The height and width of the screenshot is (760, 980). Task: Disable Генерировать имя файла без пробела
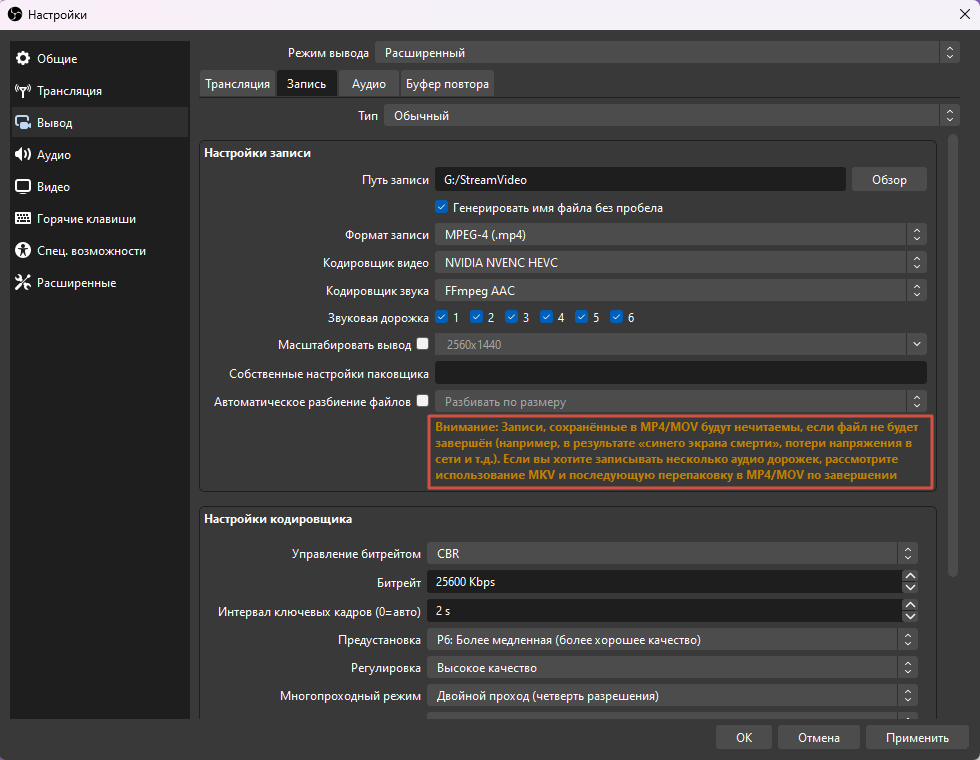coord(441,207)
